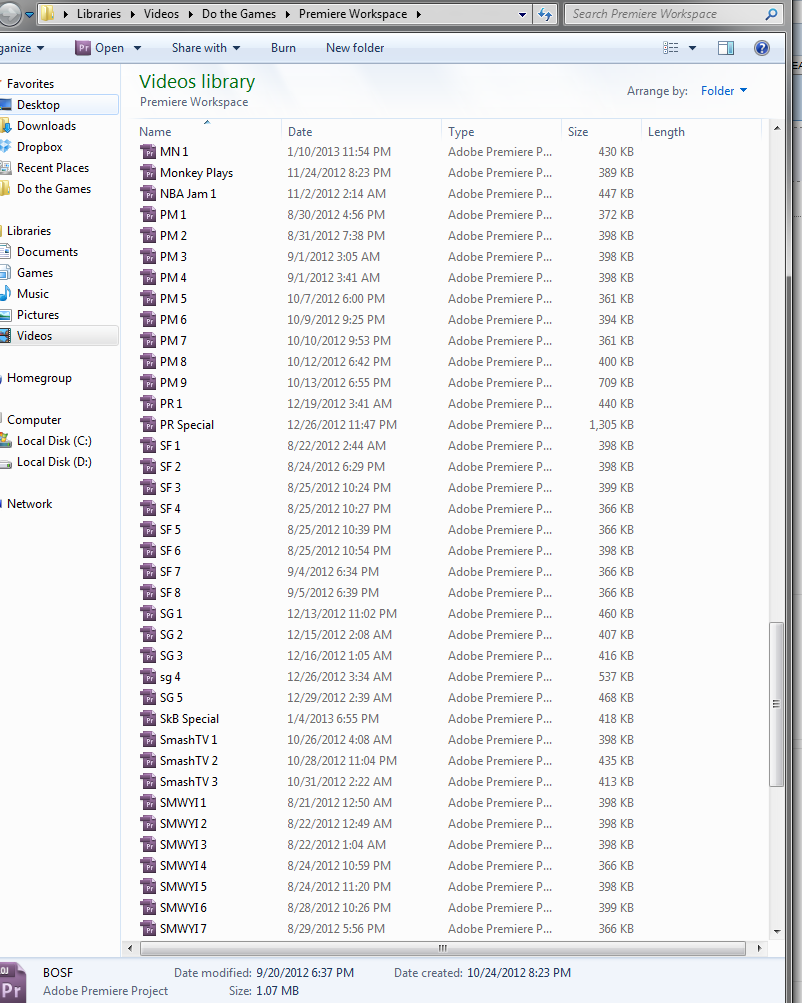Sort by the Date column header

coord(361,132)
